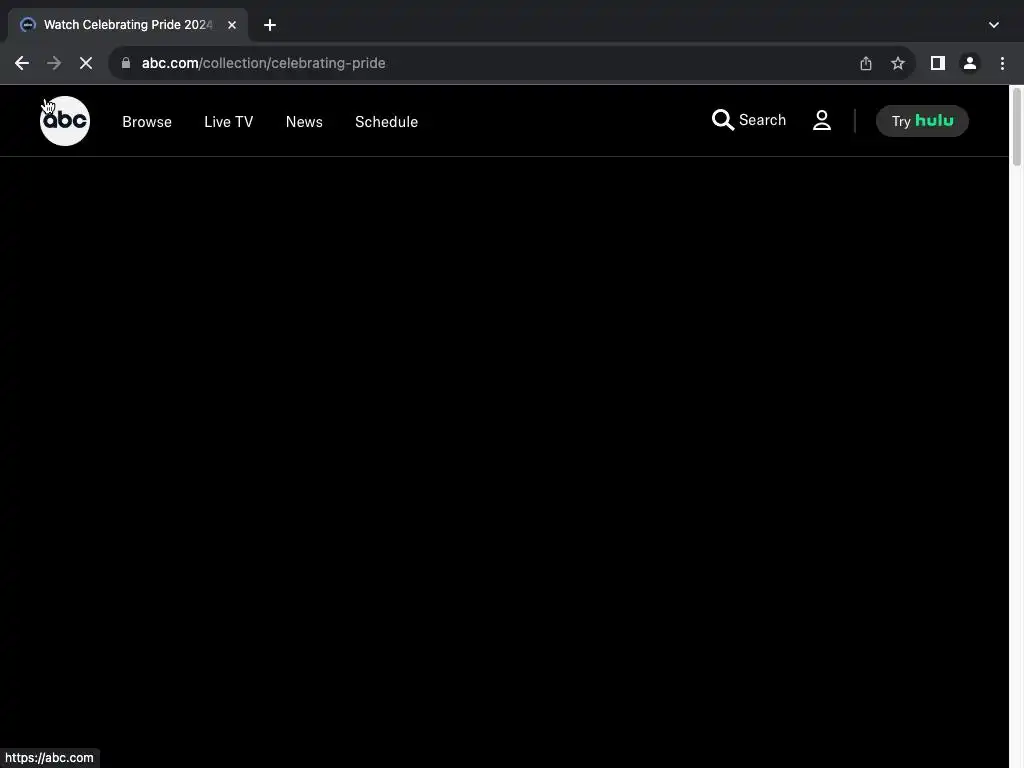Go back with the browser back arrow

[22, 63]
